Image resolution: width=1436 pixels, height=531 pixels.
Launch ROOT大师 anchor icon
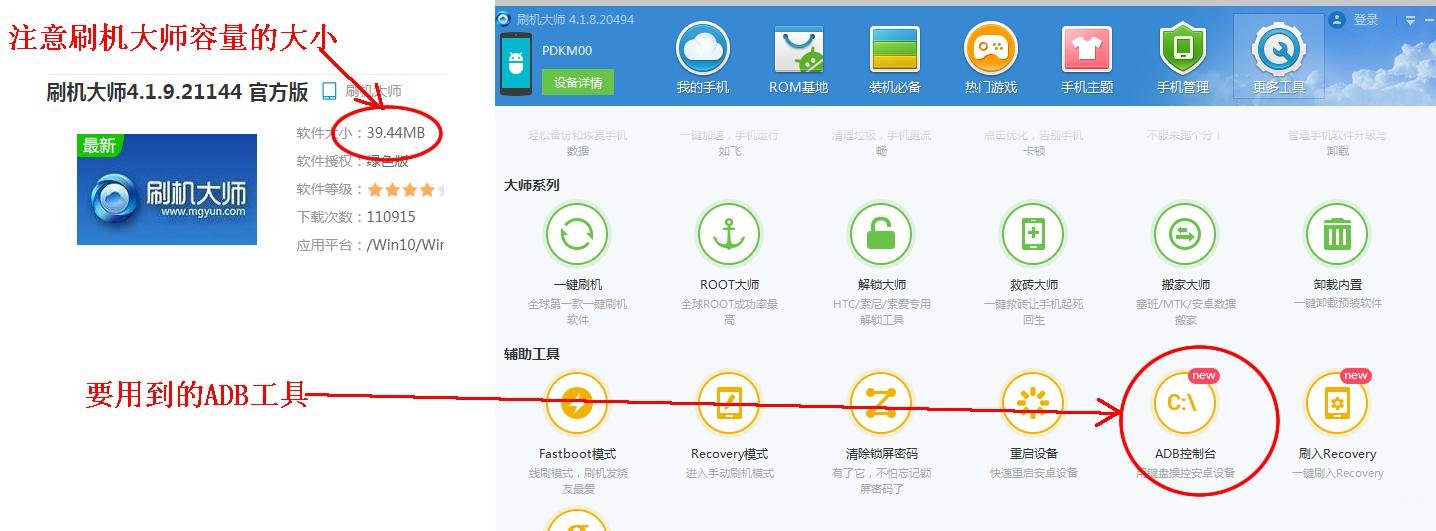tap(729, 235)
